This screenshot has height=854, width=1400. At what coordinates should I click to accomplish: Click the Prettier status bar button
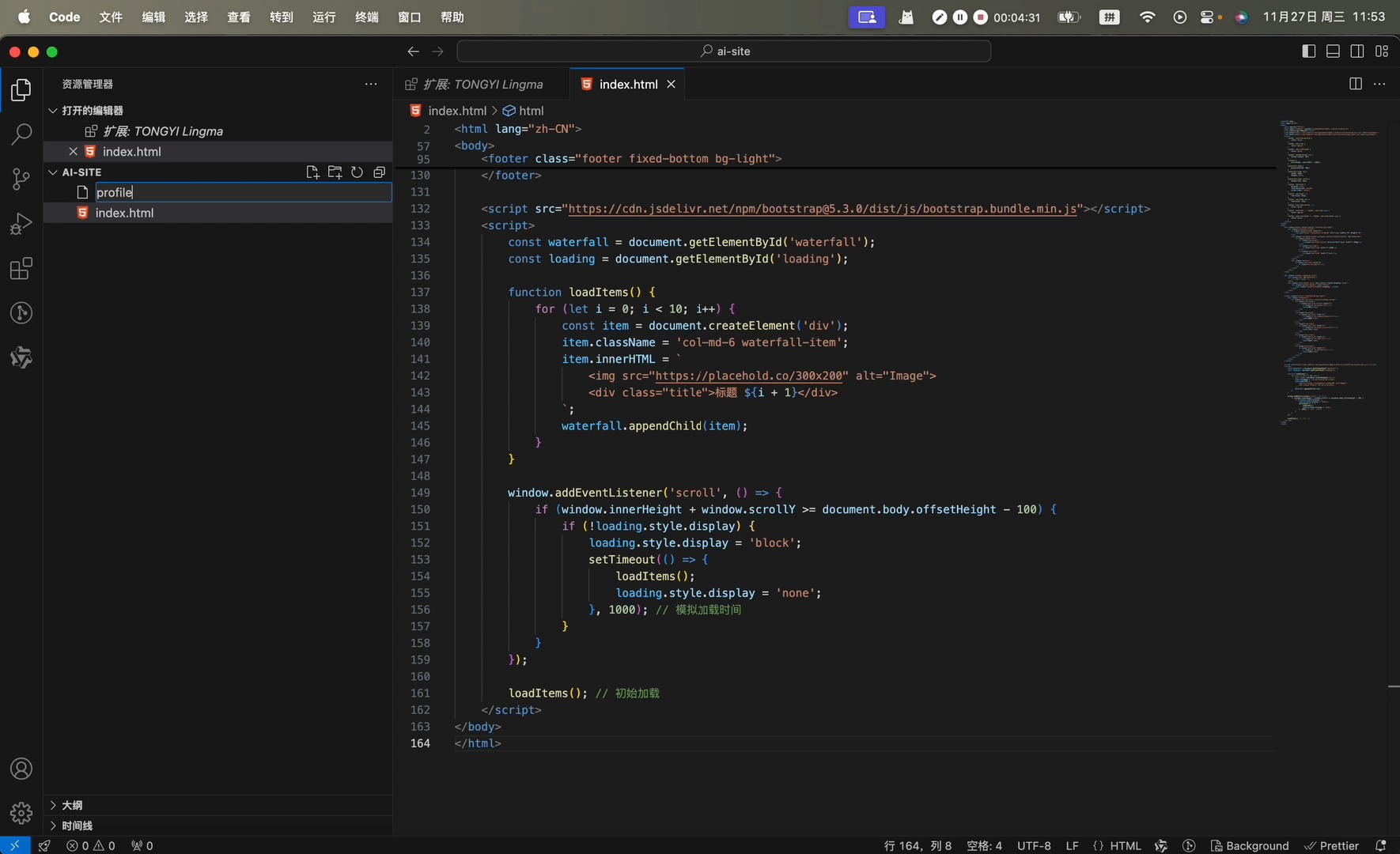coord(1332,845)
